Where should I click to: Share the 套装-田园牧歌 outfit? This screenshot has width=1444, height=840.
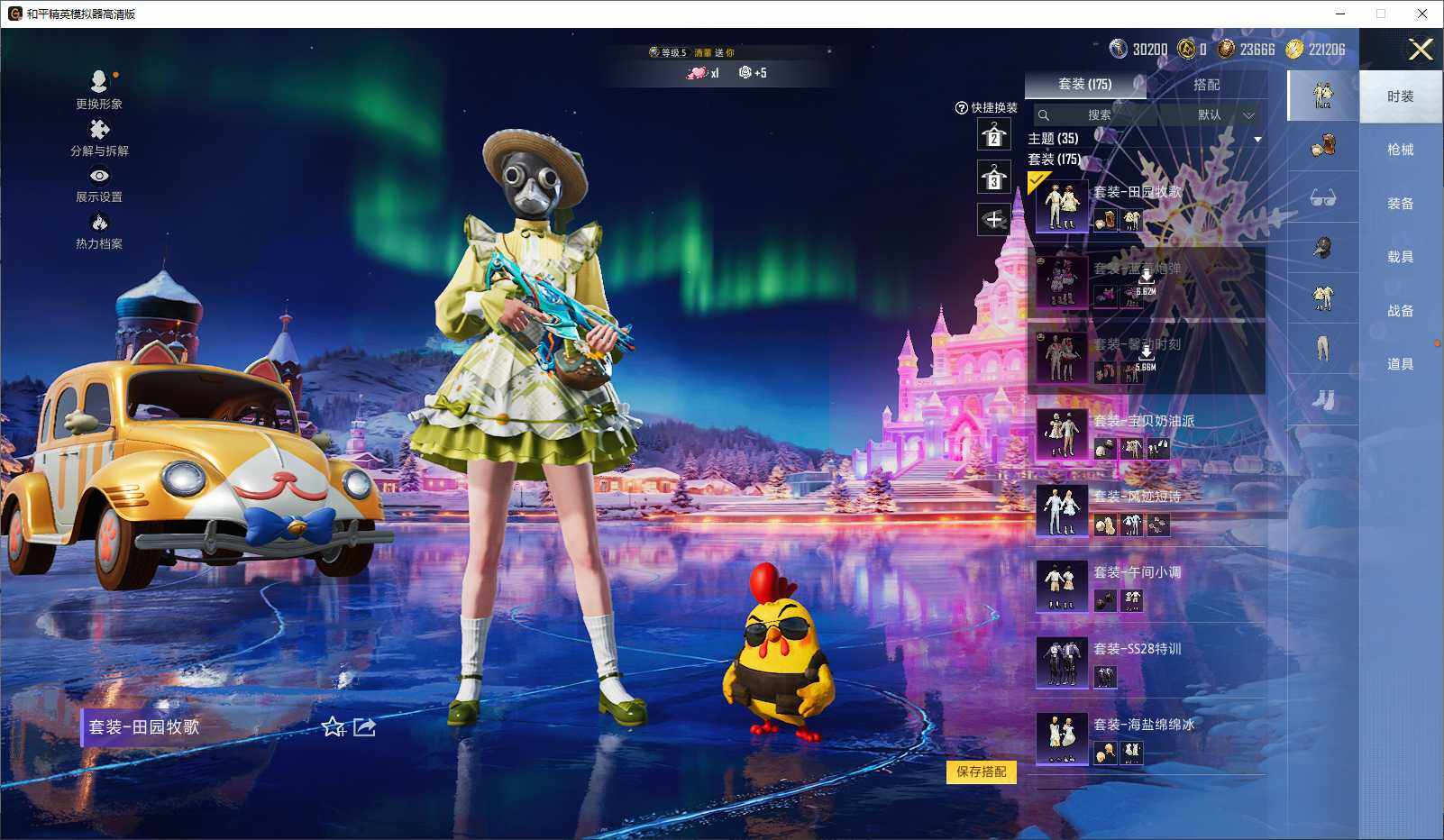pos(364,726)
